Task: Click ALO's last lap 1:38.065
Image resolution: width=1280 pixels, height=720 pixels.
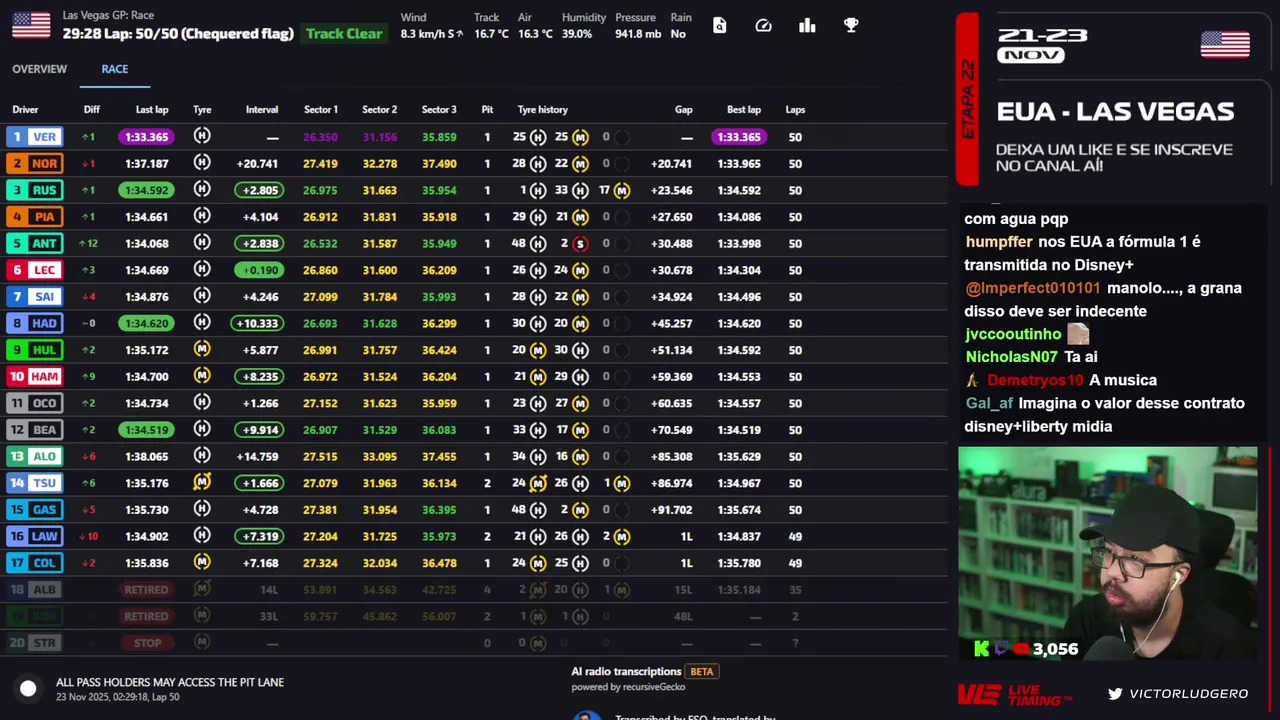Action: [x=146, y=457]
